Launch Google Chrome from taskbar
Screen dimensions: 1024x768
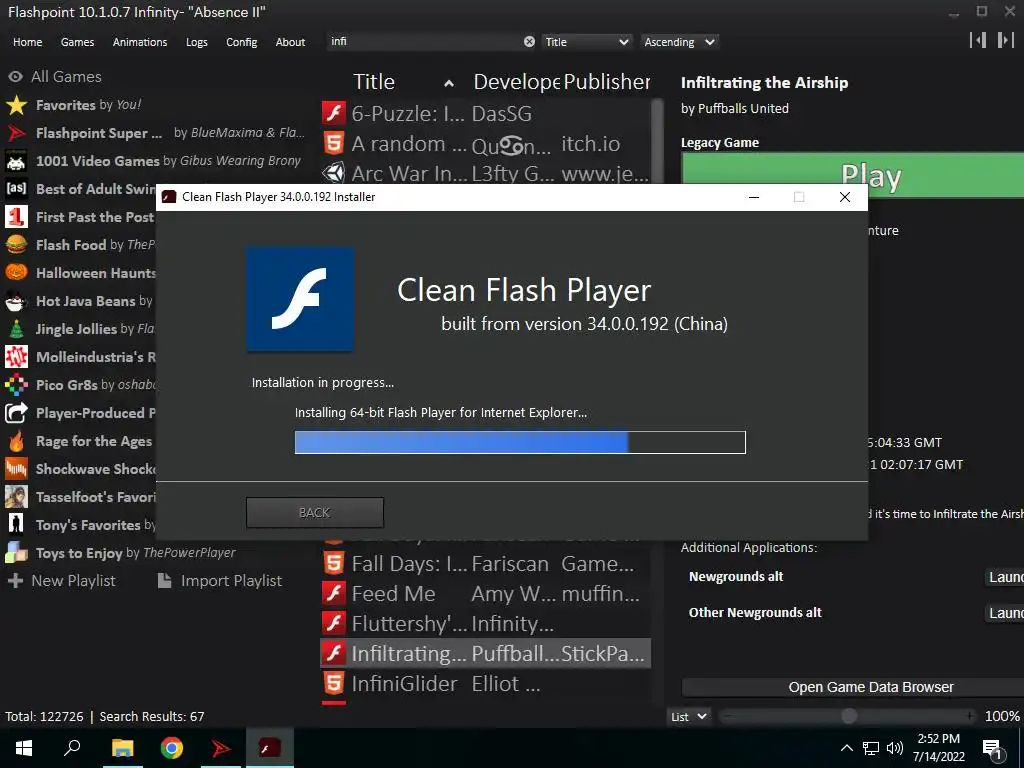172,748
